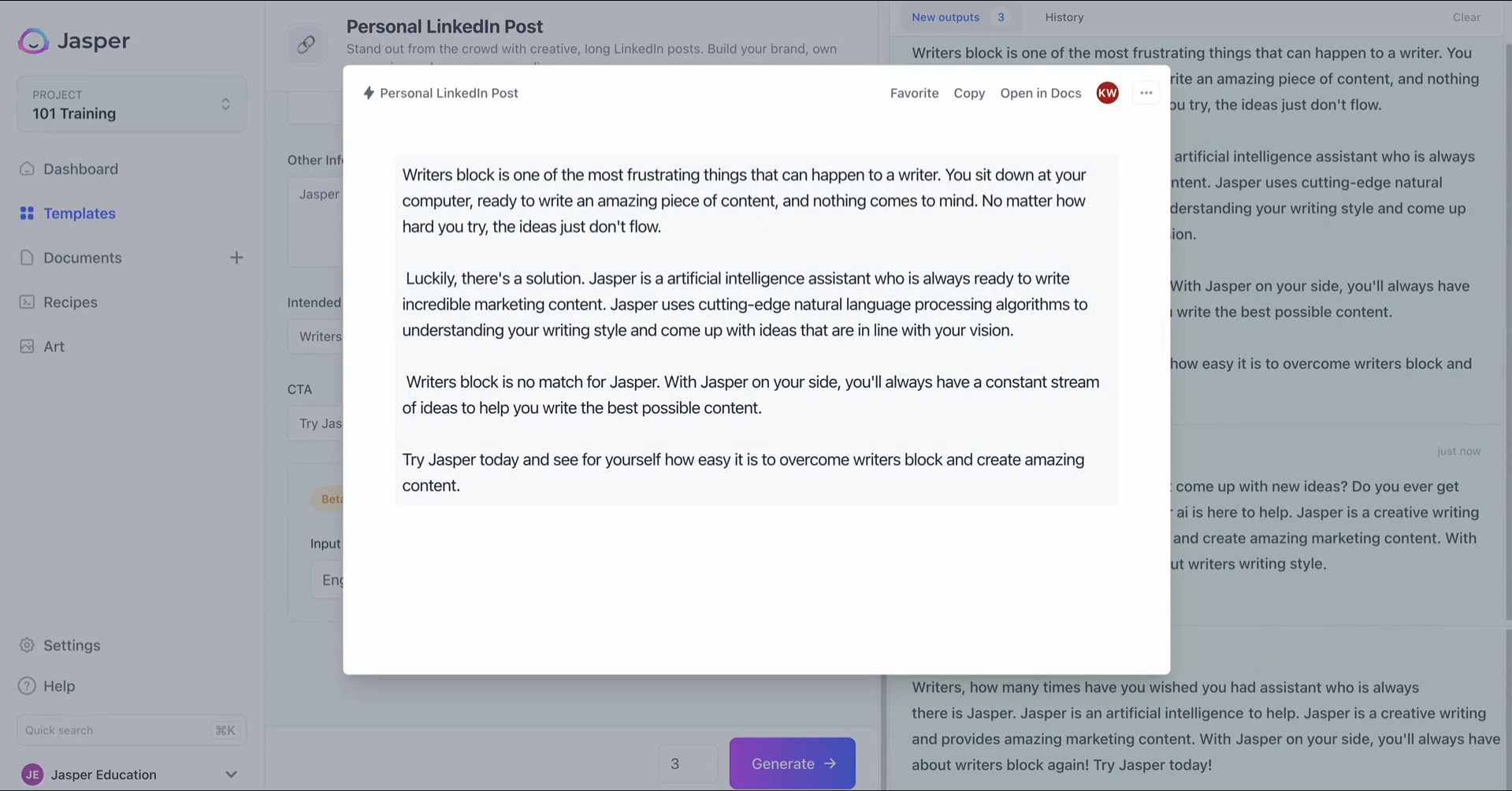Copy the LinkedIn post output
1512x791 pixels.
969,93
